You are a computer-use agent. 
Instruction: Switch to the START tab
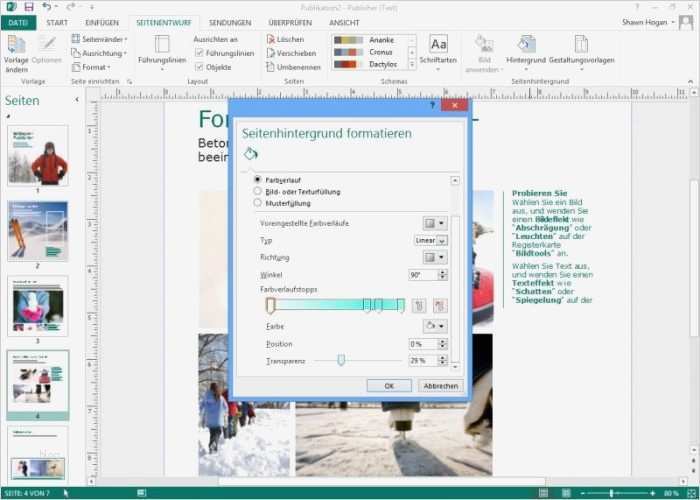[x=57, y=22]
